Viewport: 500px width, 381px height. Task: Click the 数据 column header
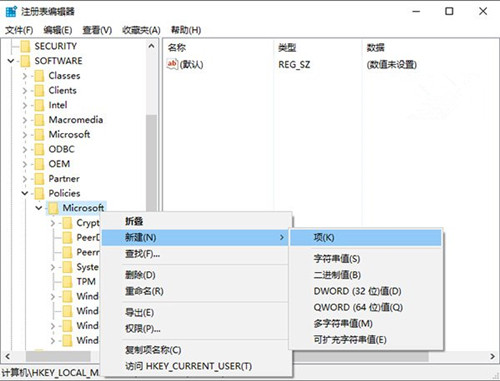click(430, 48)
